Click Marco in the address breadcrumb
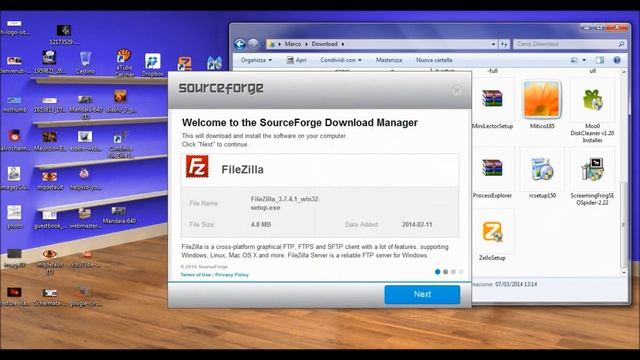This screenshot has width=640, height=360. pyautogui.click(x=293, y=44)
